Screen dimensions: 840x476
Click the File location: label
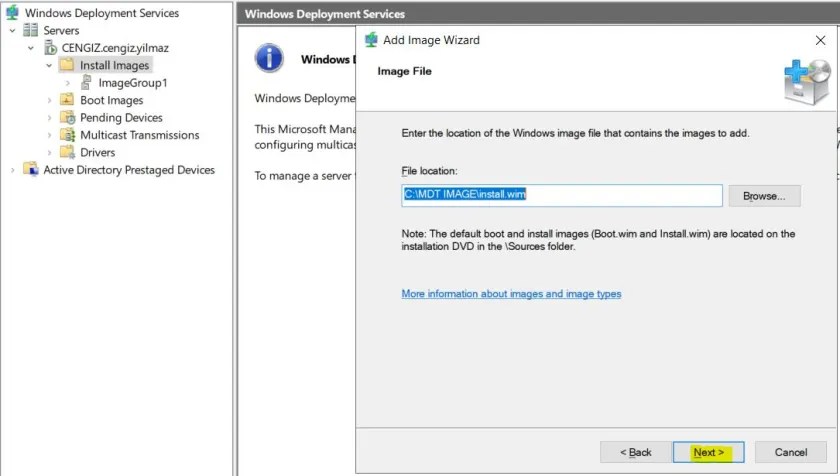tap(429, 171)
